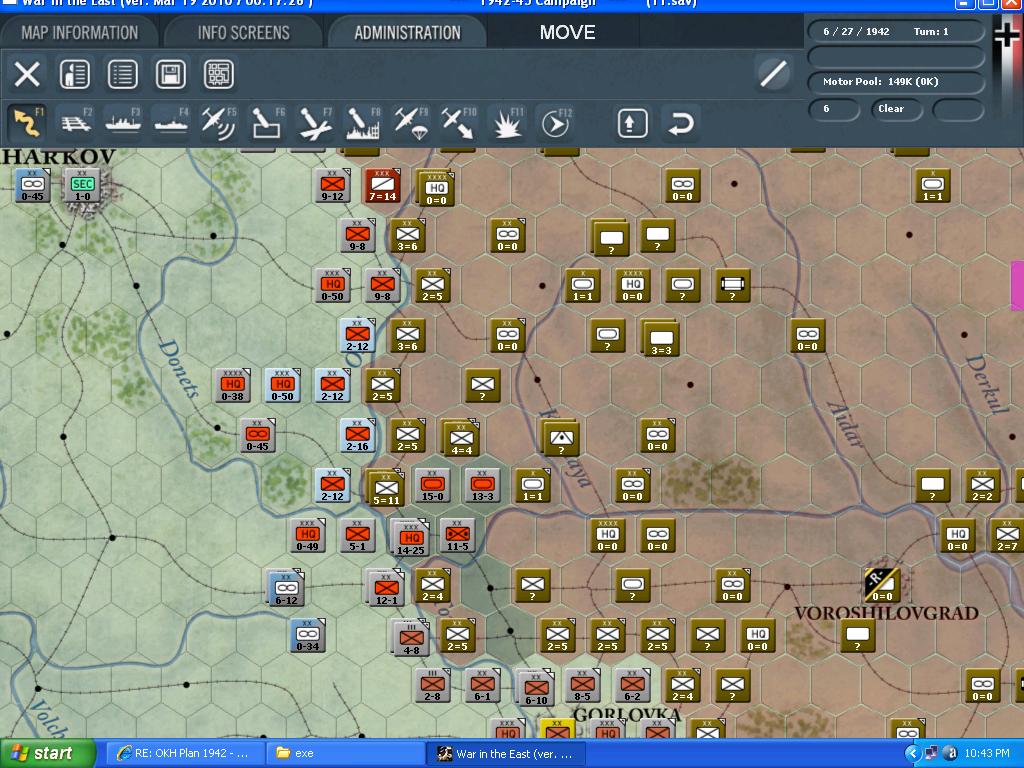Select the 6-12 motorized unit

coord(285,588)
